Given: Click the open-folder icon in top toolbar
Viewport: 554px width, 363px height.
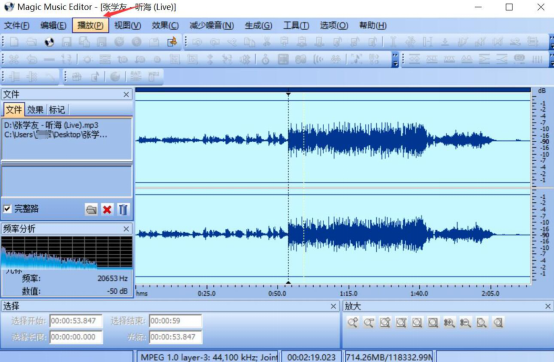Looking at the screenshot, I should (31, 42).
